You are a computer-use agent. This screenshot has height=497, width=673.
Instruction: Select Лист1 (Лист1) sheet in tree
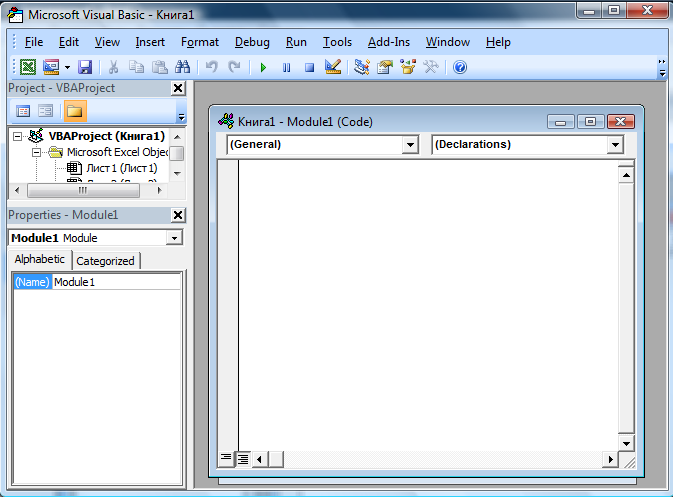click(x=121, y=168)
